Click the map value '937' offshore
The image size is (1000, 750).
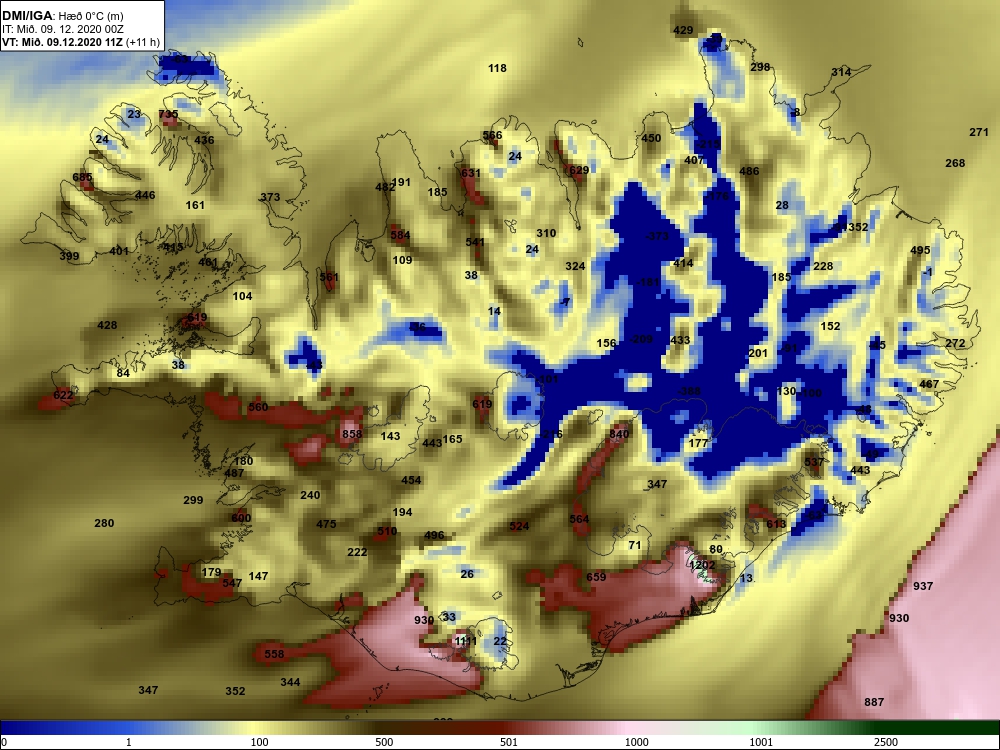pos(923,586)
